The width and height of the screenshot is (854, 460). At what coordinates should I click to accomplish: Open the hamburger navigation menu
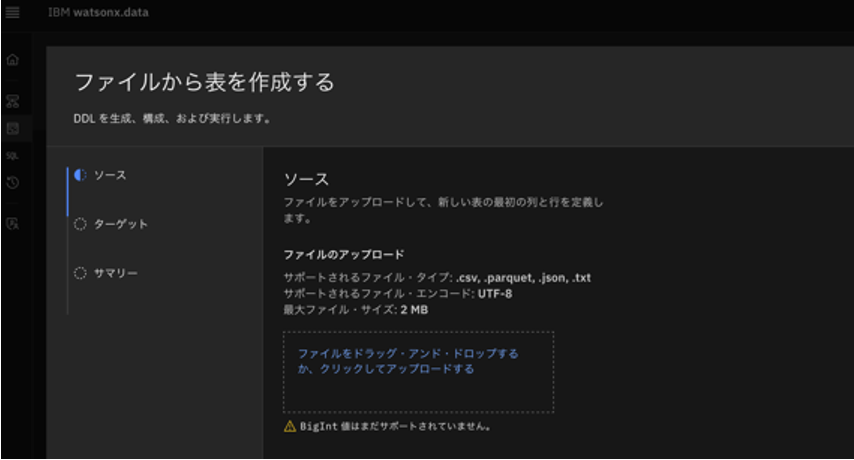click(x=13, y=12)
